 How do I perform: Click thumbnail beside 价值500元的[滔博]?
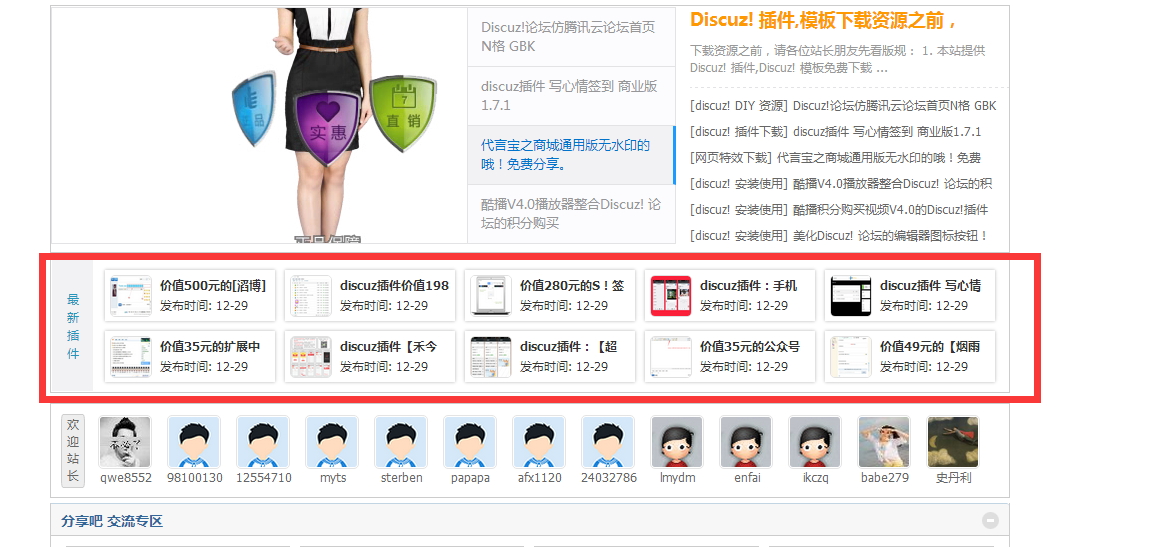point(131,296)
